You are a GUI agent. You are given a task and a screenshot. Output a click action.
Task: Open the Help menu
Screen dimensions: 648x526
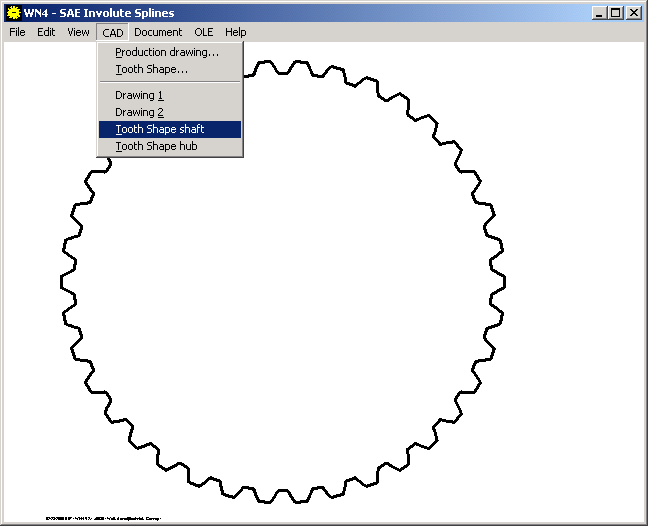[x=235, y=32]
